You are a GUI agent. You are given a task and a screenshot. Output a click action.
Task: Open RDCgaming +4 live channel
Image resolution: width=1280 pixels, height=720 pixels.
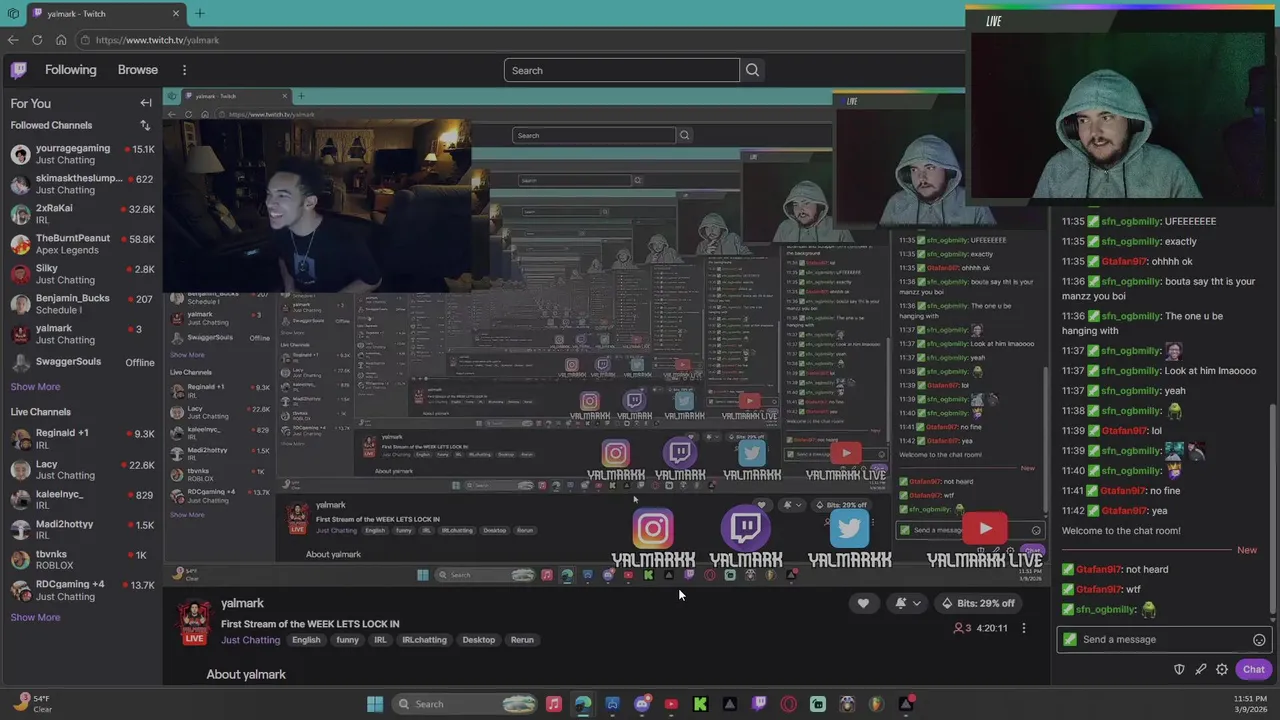(x=82, y=590)
